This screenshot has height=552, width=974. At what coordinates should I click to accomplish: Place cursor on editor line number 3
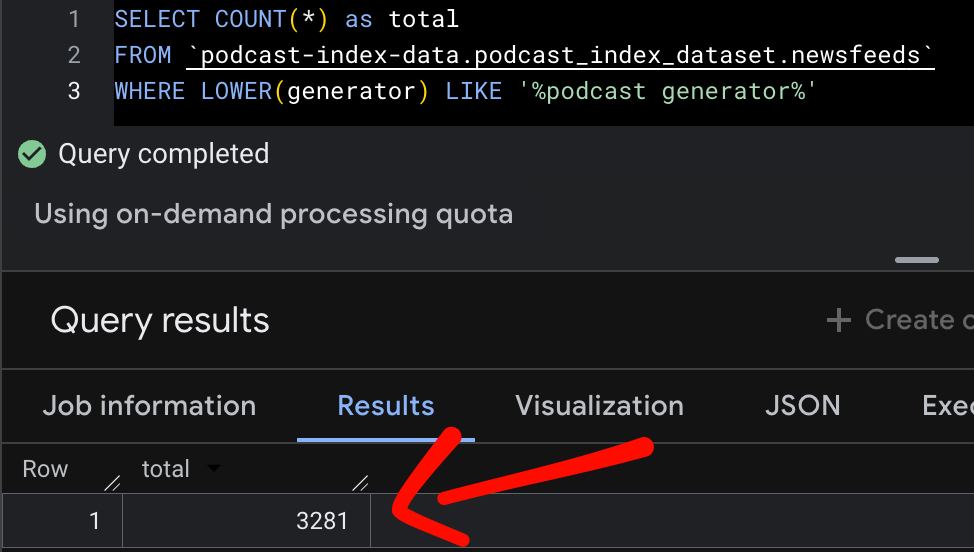click(74, 91)
